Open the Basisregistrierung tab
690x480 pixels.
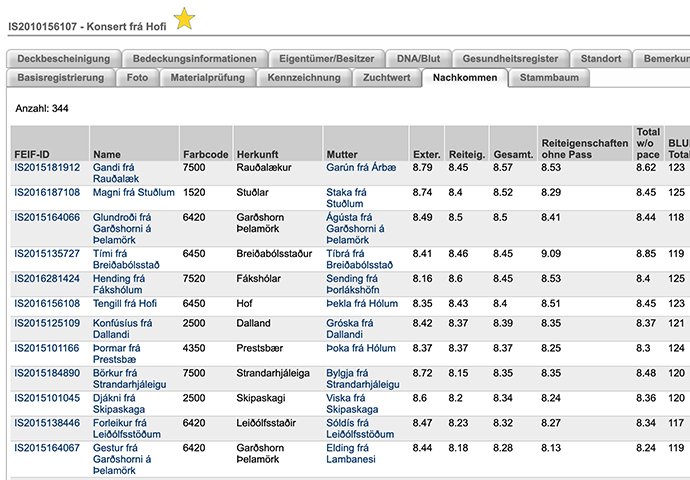(x=60, y=77)
